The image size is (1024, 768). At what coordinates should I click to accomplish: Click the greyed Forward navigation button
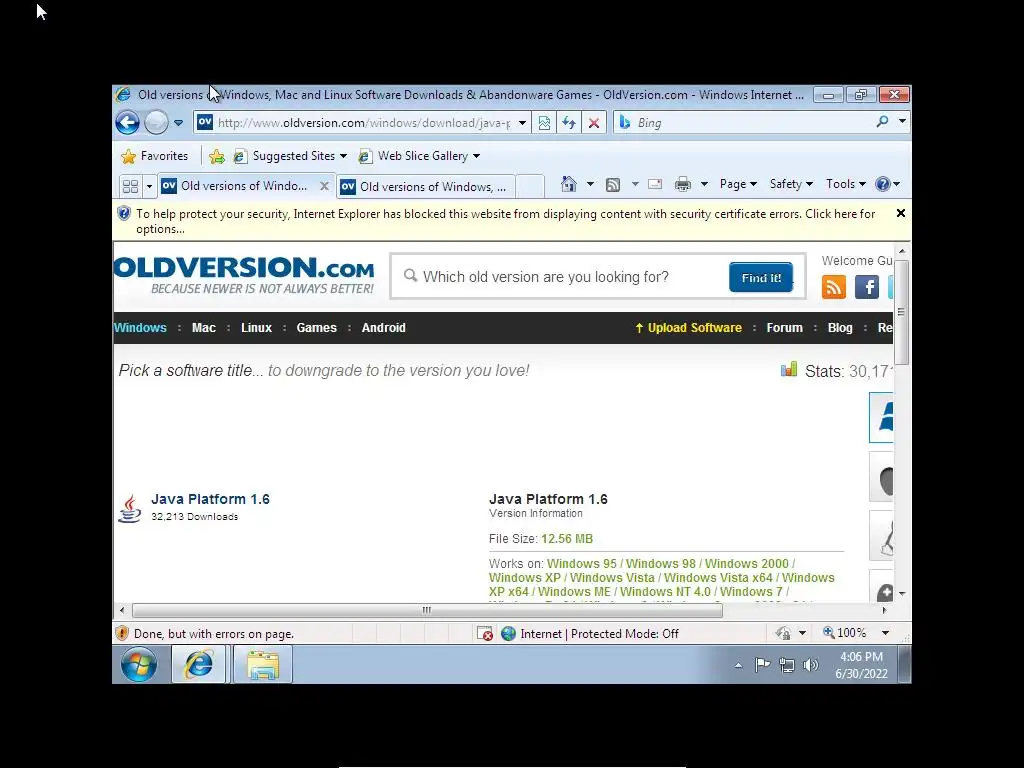click(156, 122)
